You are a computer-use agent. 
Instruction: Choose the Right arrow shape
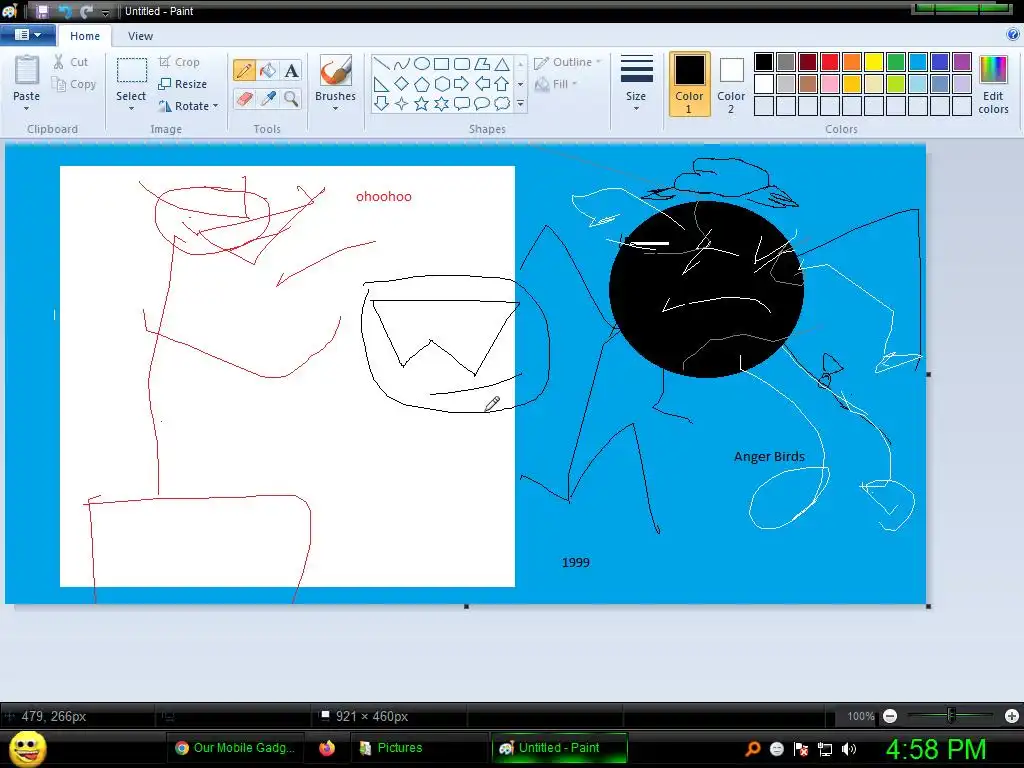tap(462, 84)
